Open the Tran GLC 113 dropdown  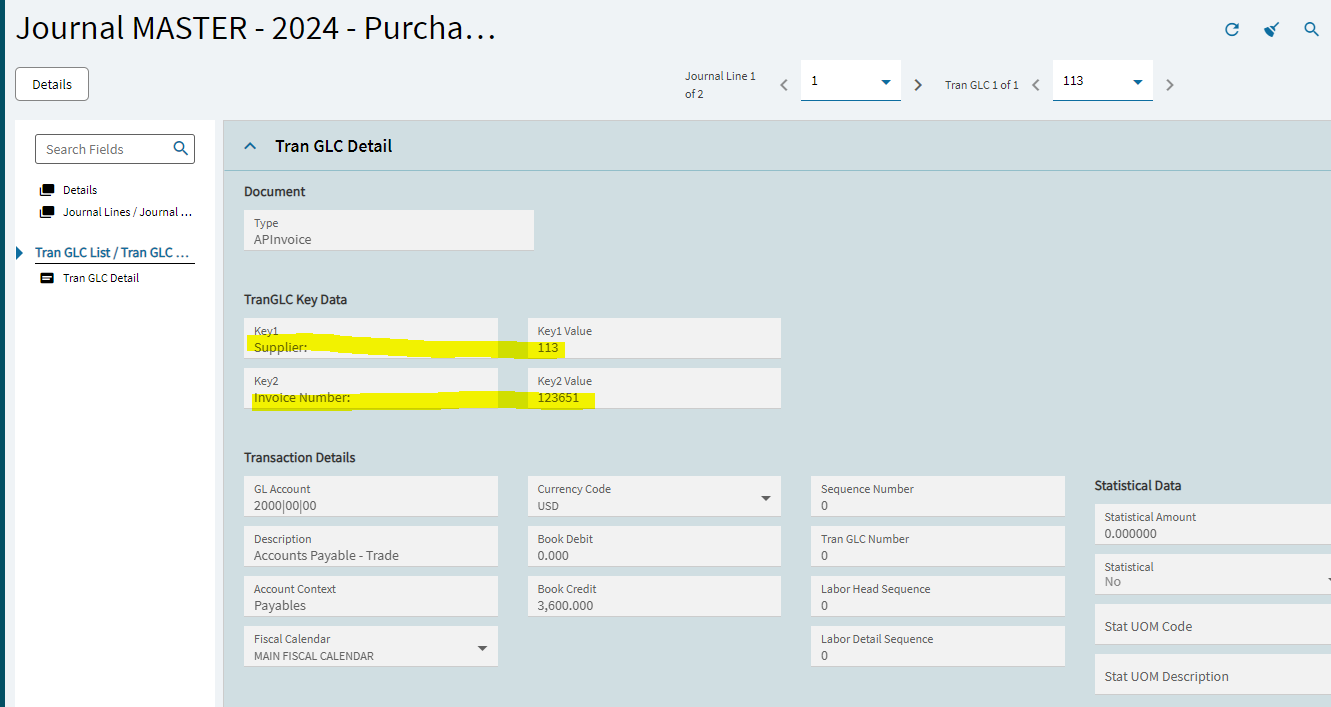[1137, 82]
